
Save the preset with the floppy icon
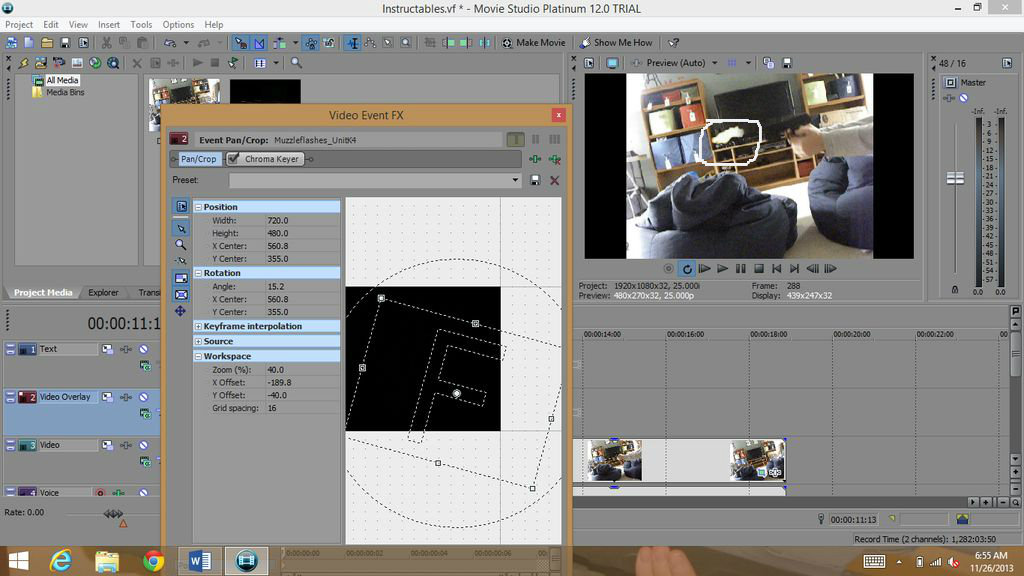click(535, 180)
